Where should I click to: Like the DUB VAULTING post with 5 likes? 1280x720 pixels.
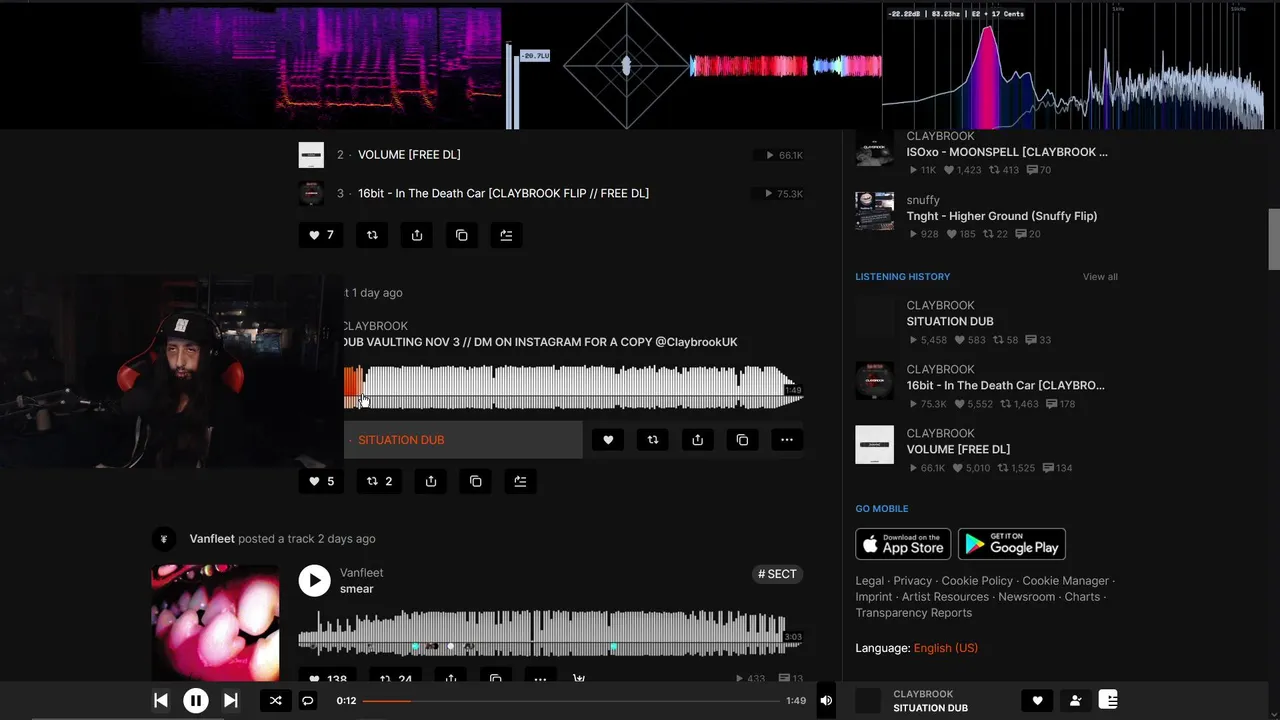[x=322, y=481]
